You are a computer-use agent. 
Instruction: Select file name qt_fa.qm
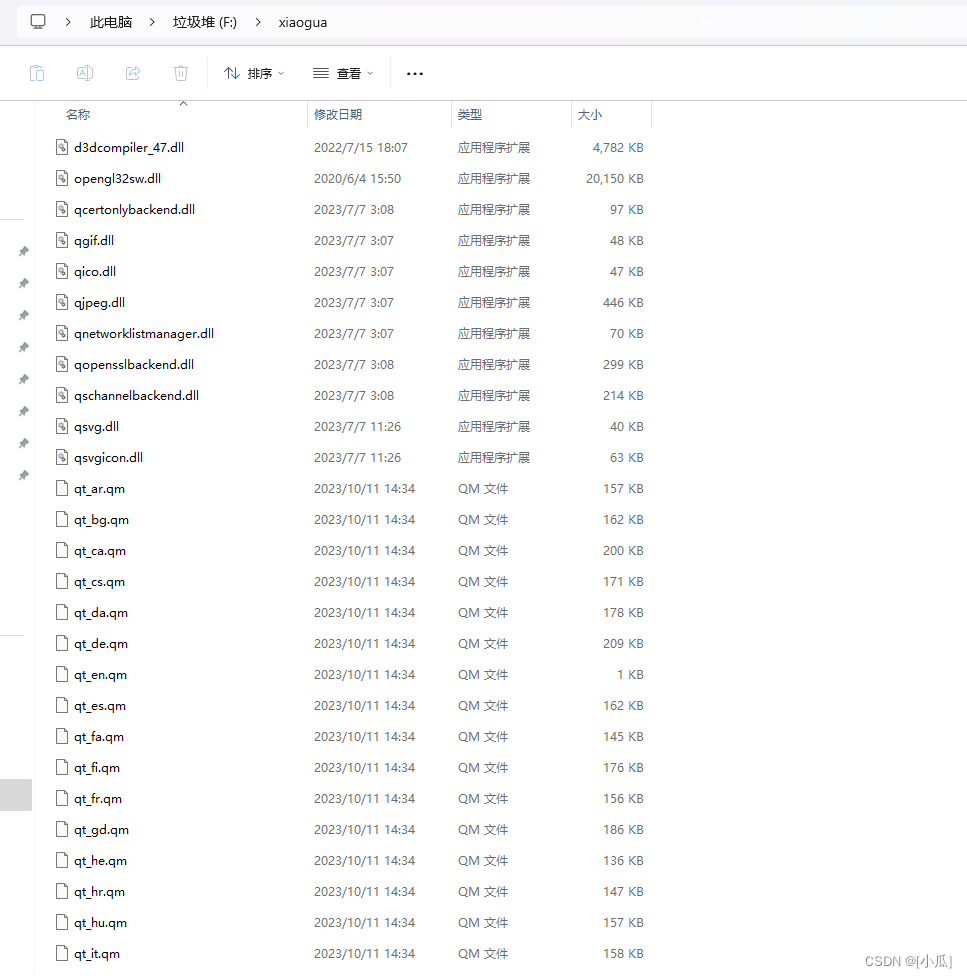[99, 737]
